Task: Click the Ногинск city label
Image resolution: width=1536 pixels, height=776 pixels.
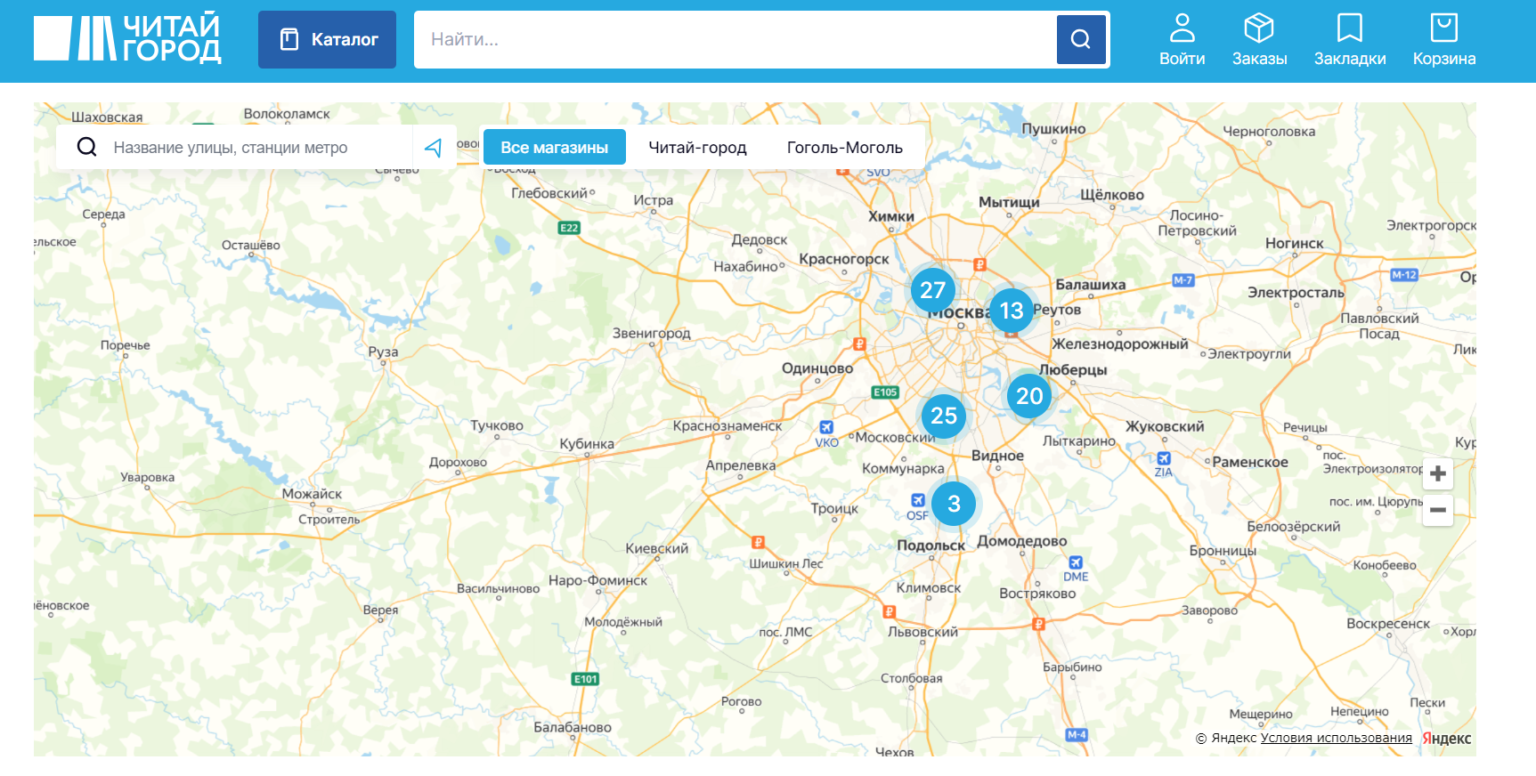Action: coord(1294,243)
